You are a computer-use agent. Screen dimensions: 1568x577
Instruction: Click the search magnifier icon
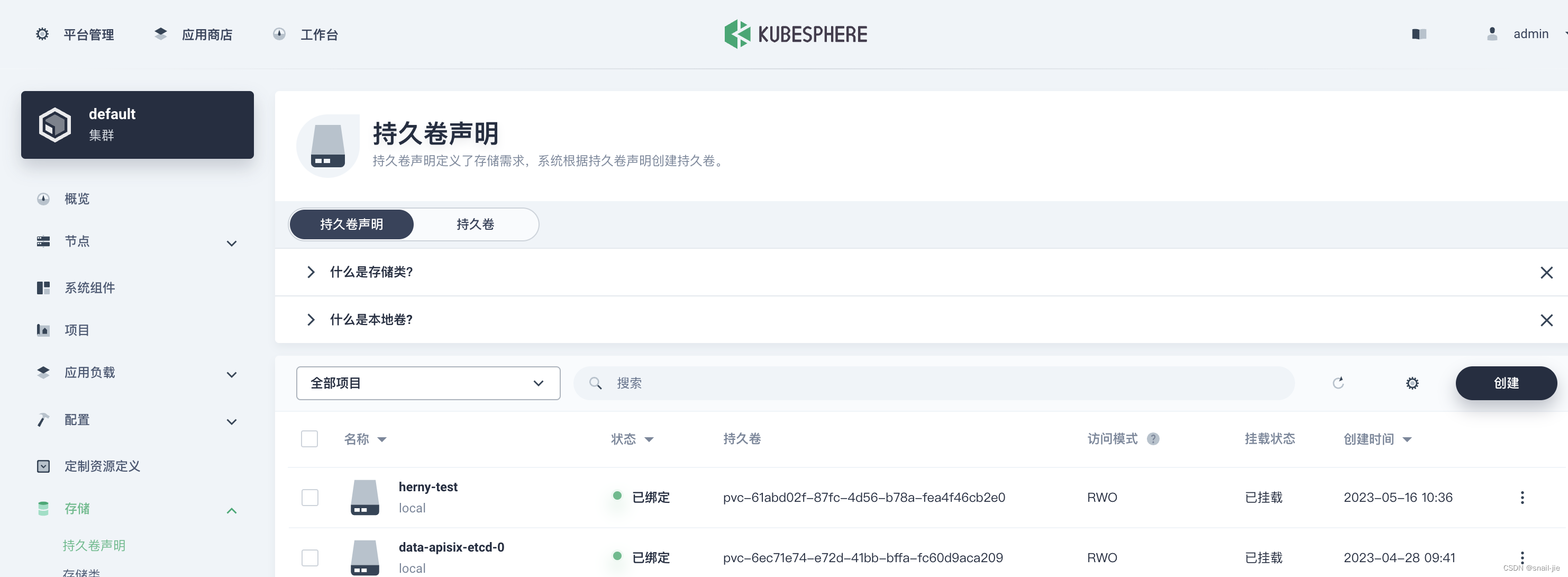(595, 384)
